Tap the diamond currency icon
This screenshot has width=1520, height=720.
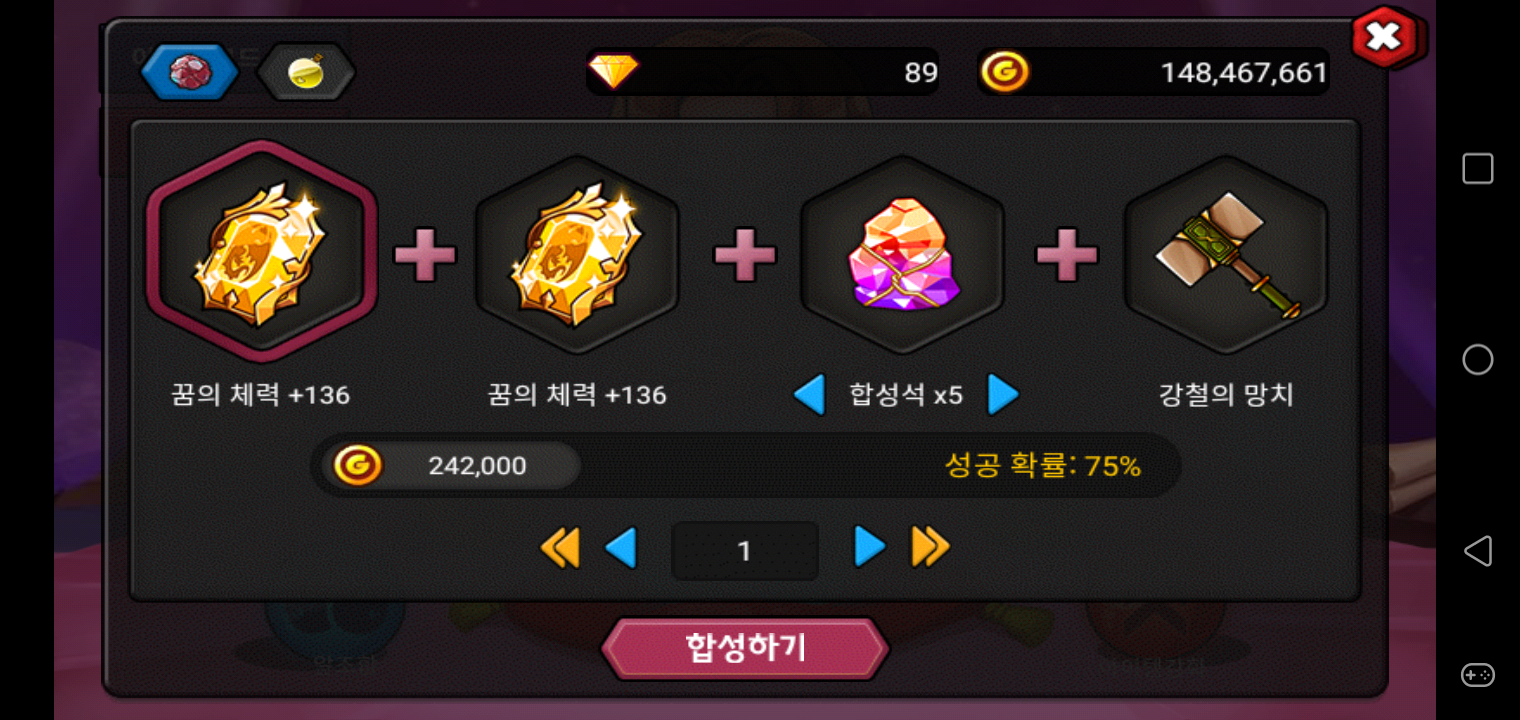613,72
